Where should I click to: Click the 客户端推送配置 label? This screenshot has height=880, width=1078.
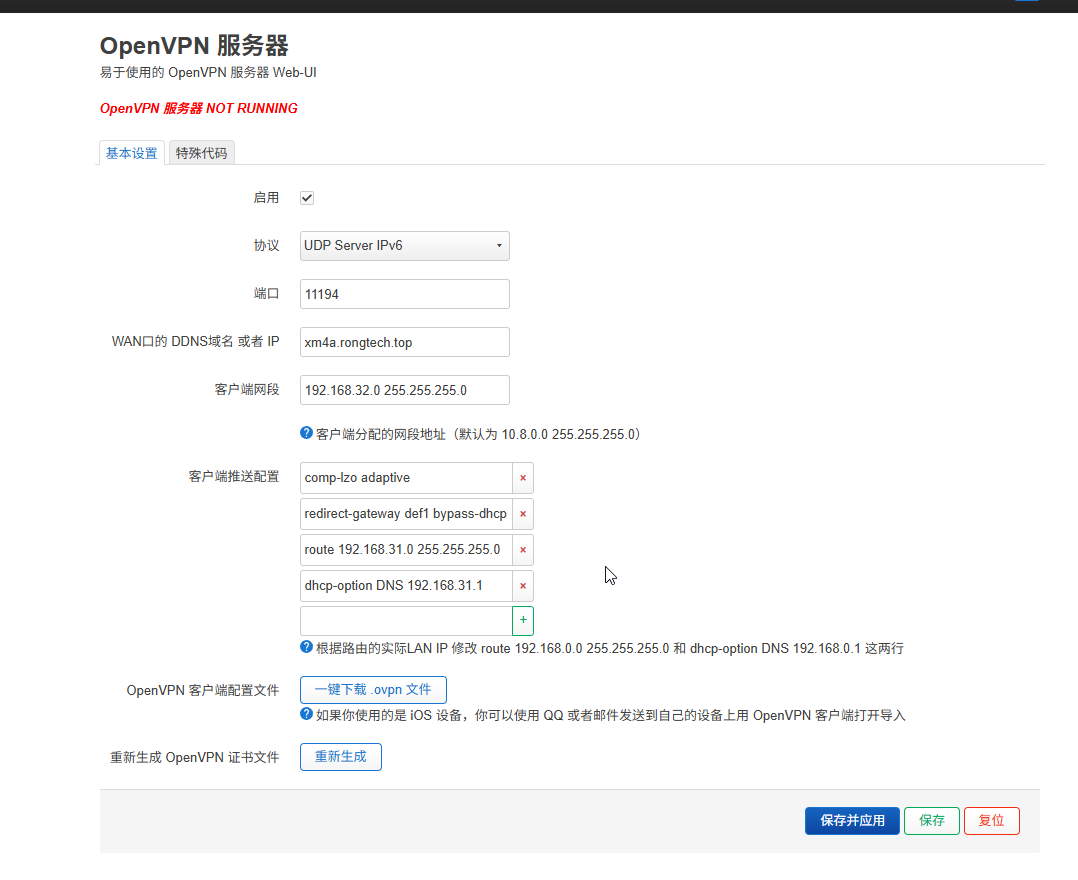click(234, 476)
